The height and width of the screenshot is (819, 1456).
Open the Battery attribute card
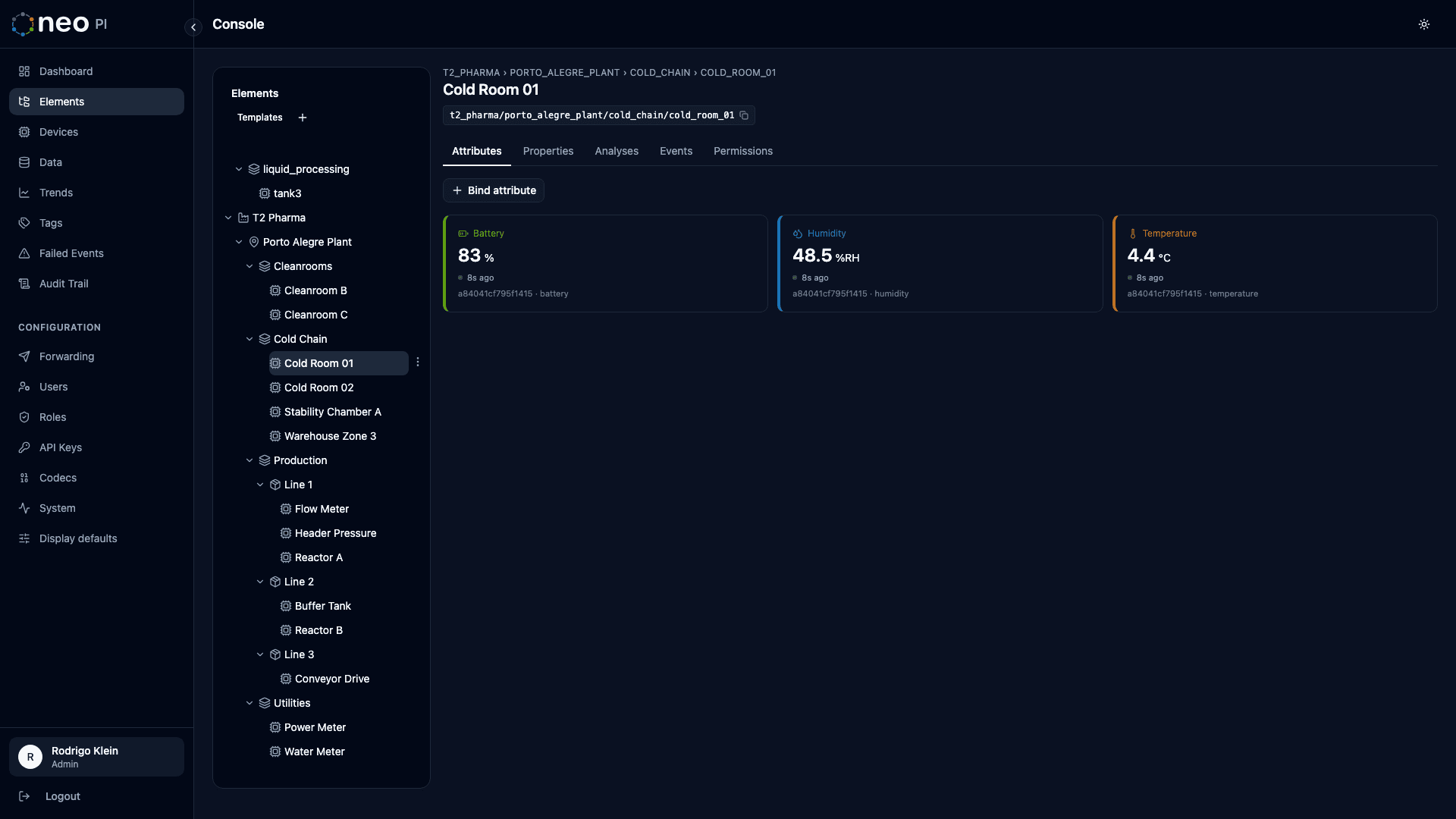[605, 263]
